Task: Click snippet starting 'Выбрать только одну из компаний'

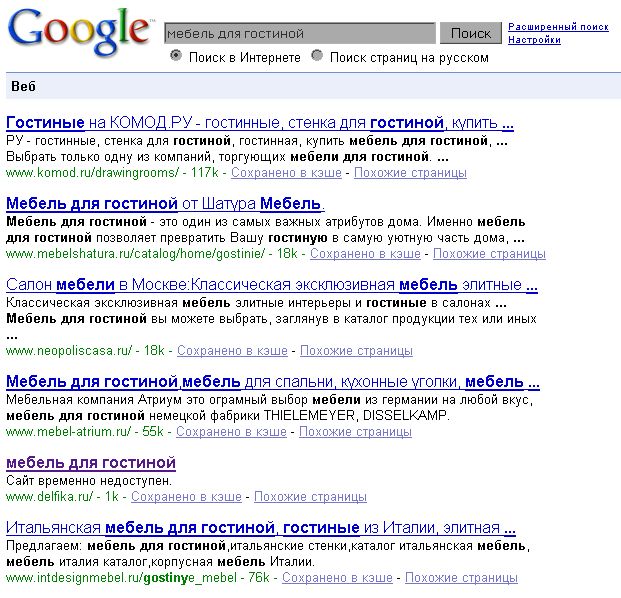Action: (227, 157)
